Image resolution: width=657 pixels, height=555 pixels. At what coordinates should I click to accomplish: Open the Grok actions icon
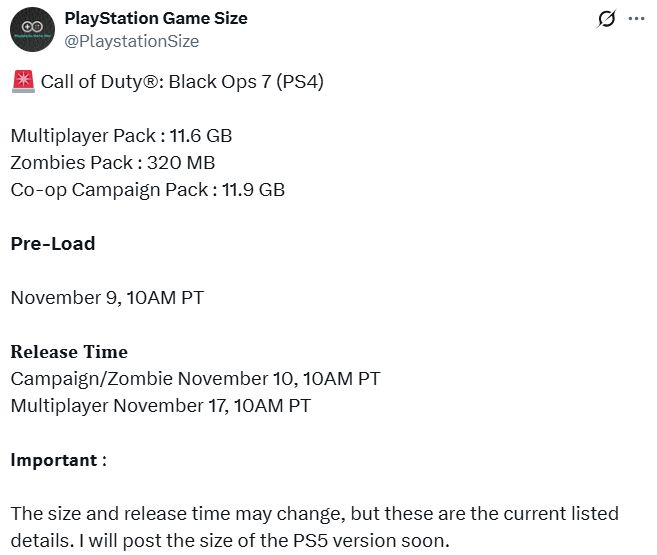[605, 19]
